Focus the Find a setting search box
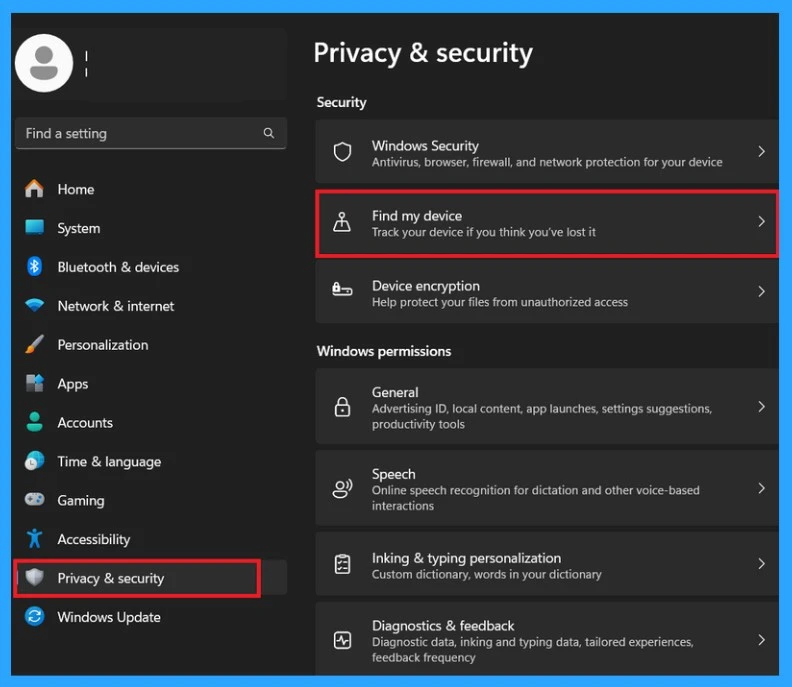 (x=151, y=133)
